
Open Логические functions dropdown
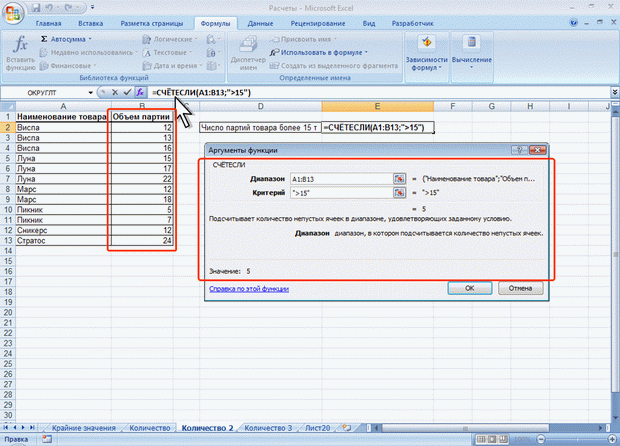(x=170, y=39)
